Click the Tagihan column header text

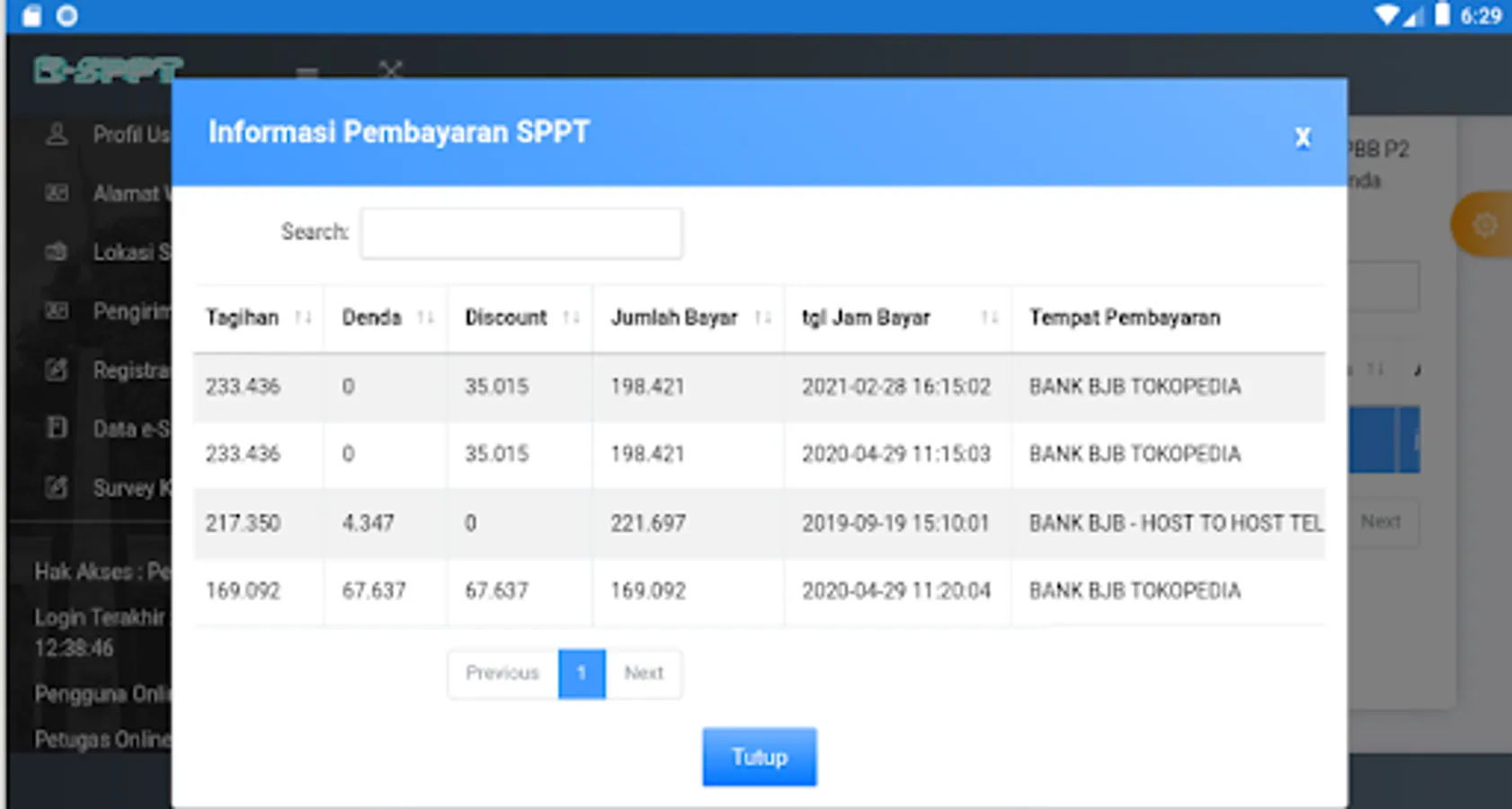tap(242, 317)
